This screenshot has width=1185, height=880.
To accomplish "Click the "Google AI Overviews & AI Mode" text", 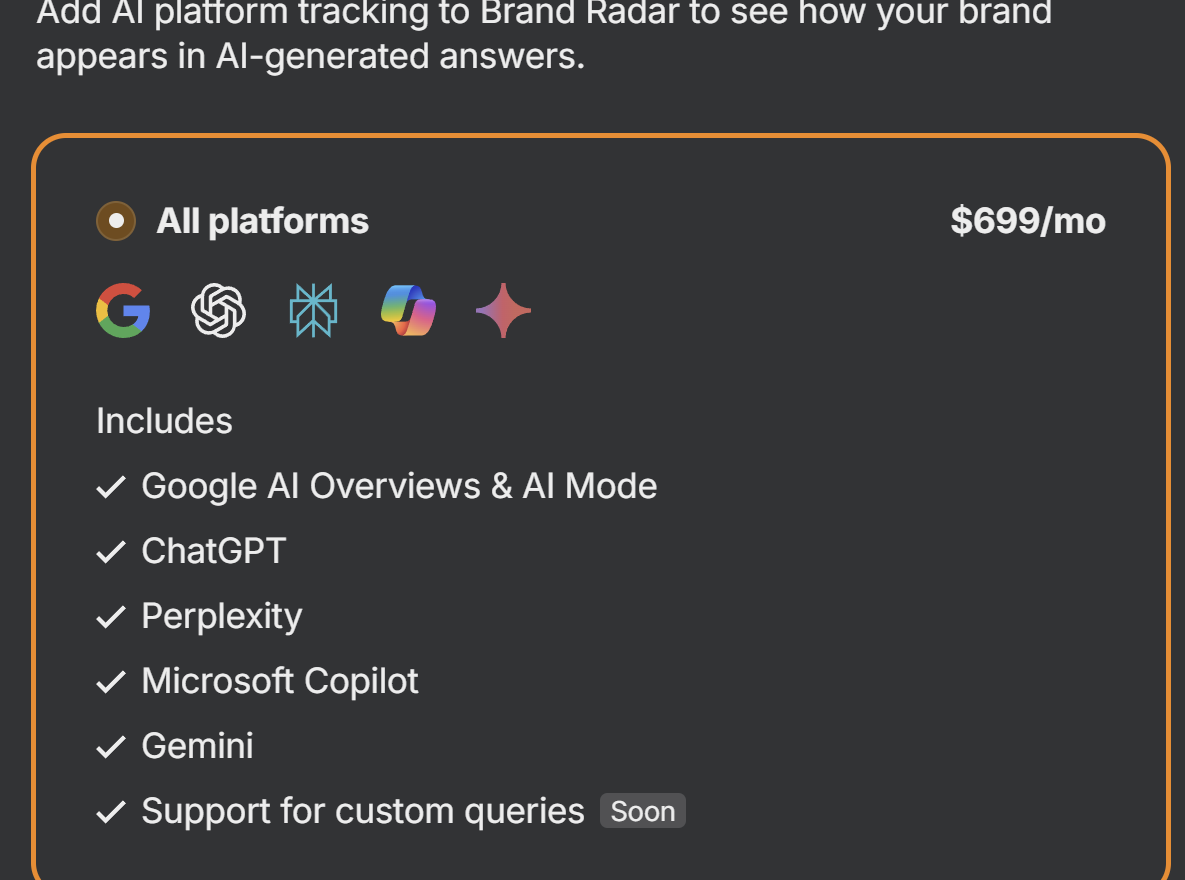I will [x=399, y=486].
